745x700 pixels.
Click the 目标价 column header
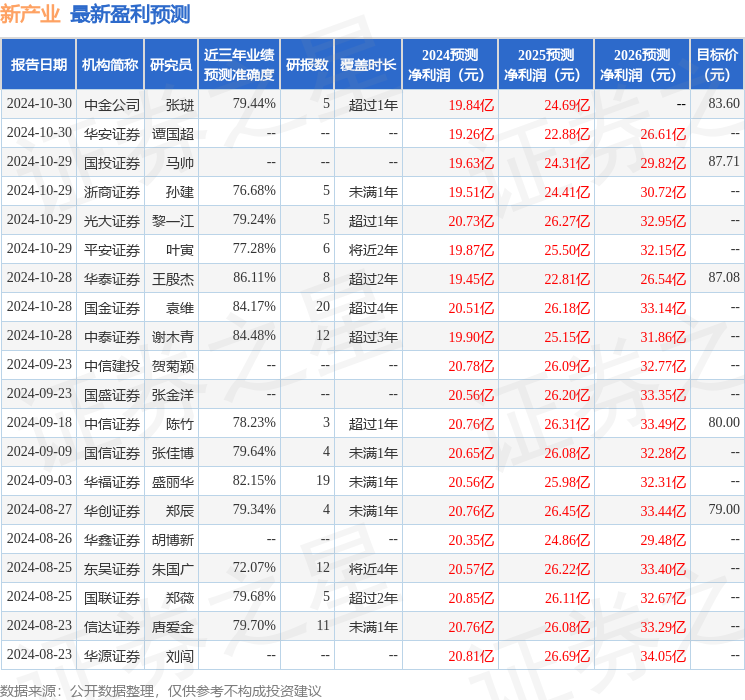pos(717,65)
